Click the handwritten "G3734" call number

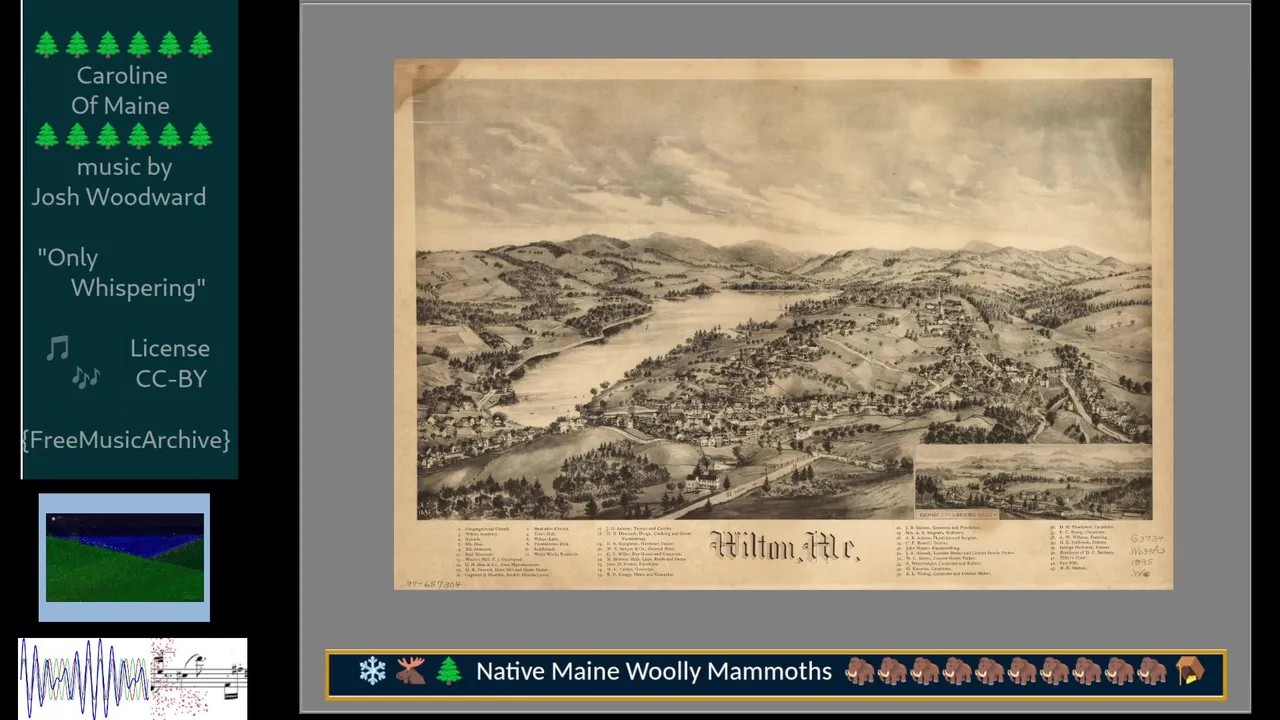[1147, 538]
